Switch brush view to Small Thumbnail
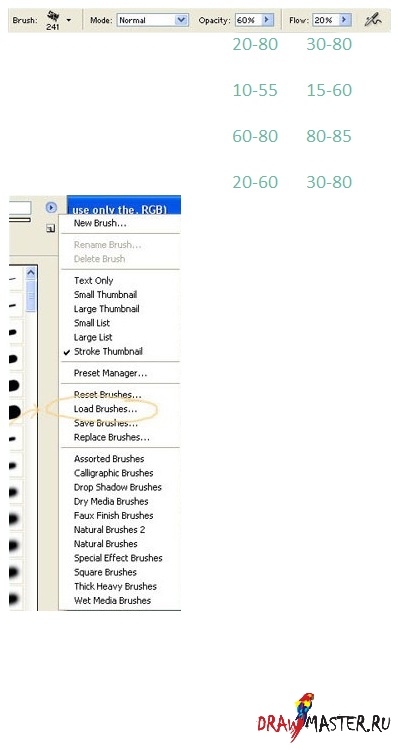 (105, 295)
